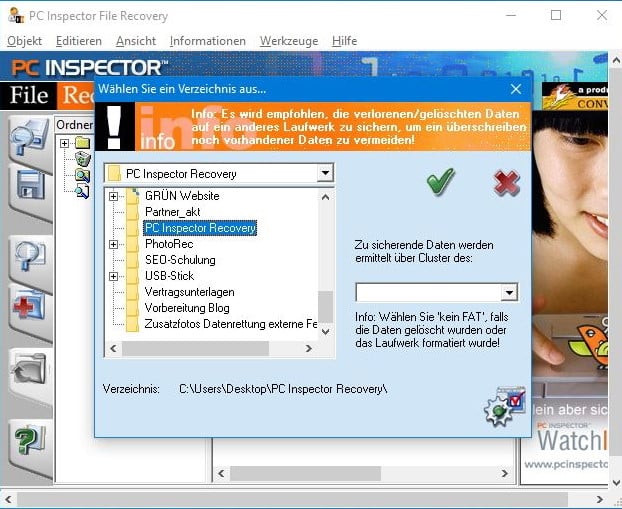Click the grayed folder arrow sidebar icon

point(29,369)
